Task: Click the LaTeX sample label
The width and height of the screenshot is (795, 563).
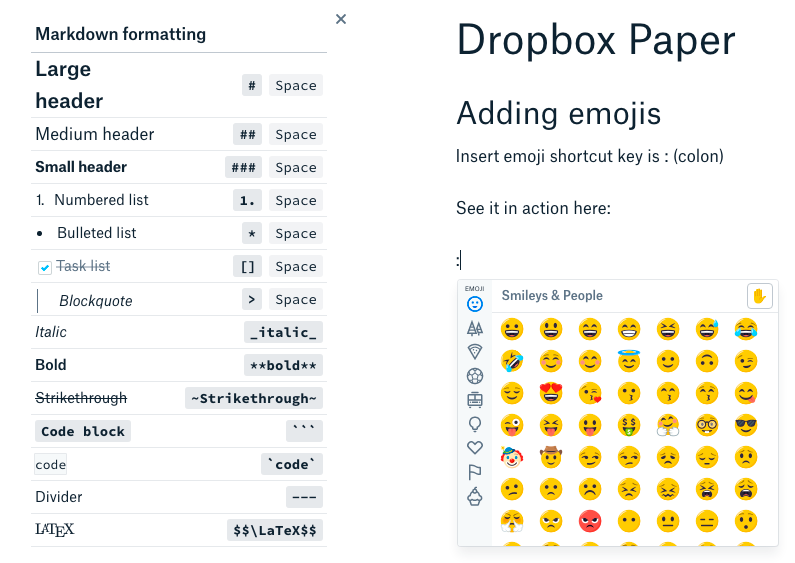Action: (x=55, y=530)
